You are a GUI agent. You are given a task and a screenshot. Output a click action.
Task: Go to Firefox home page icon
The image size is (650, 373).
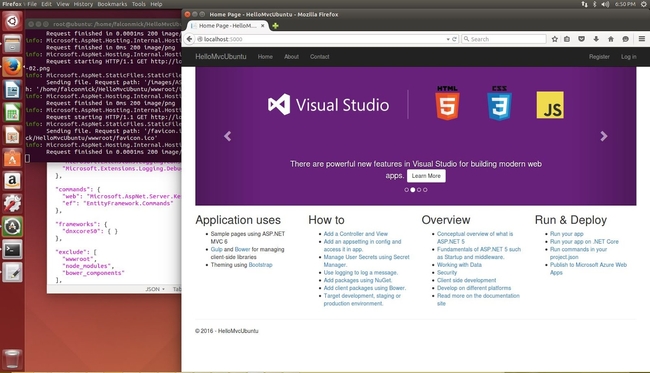tap(611, 39)
